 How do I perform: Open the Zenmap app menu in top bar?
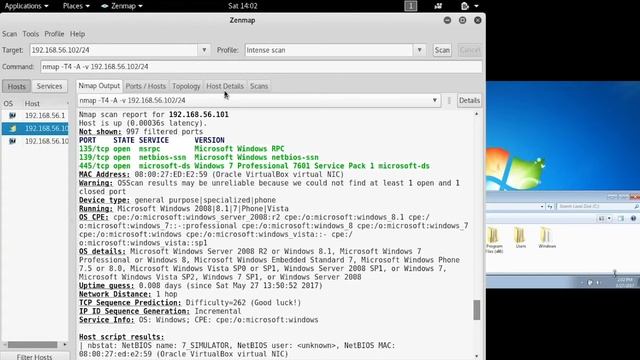(x=122, y=6)
